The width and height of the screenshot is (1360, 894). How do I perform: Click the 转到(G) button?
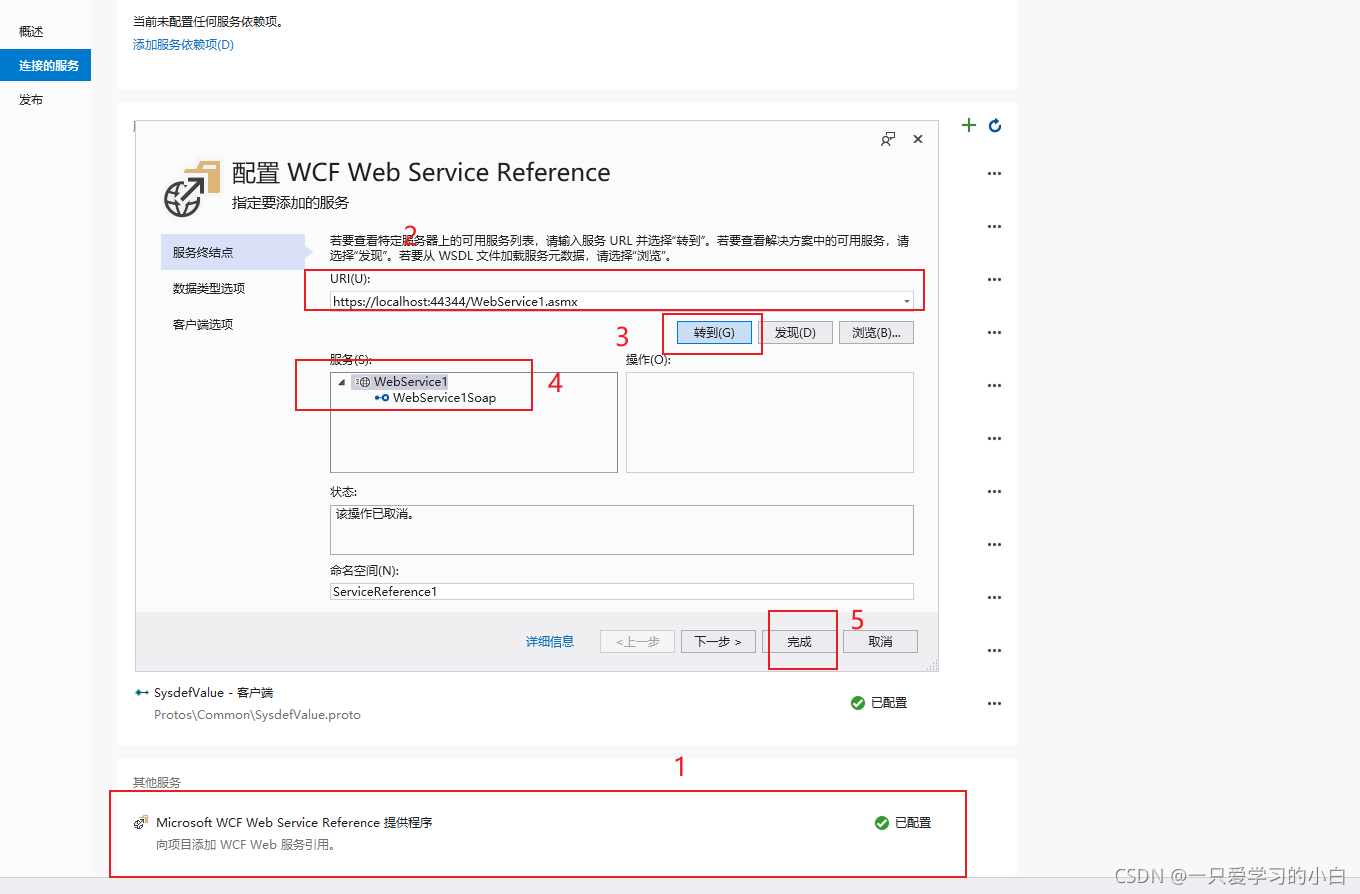point(714,333)
